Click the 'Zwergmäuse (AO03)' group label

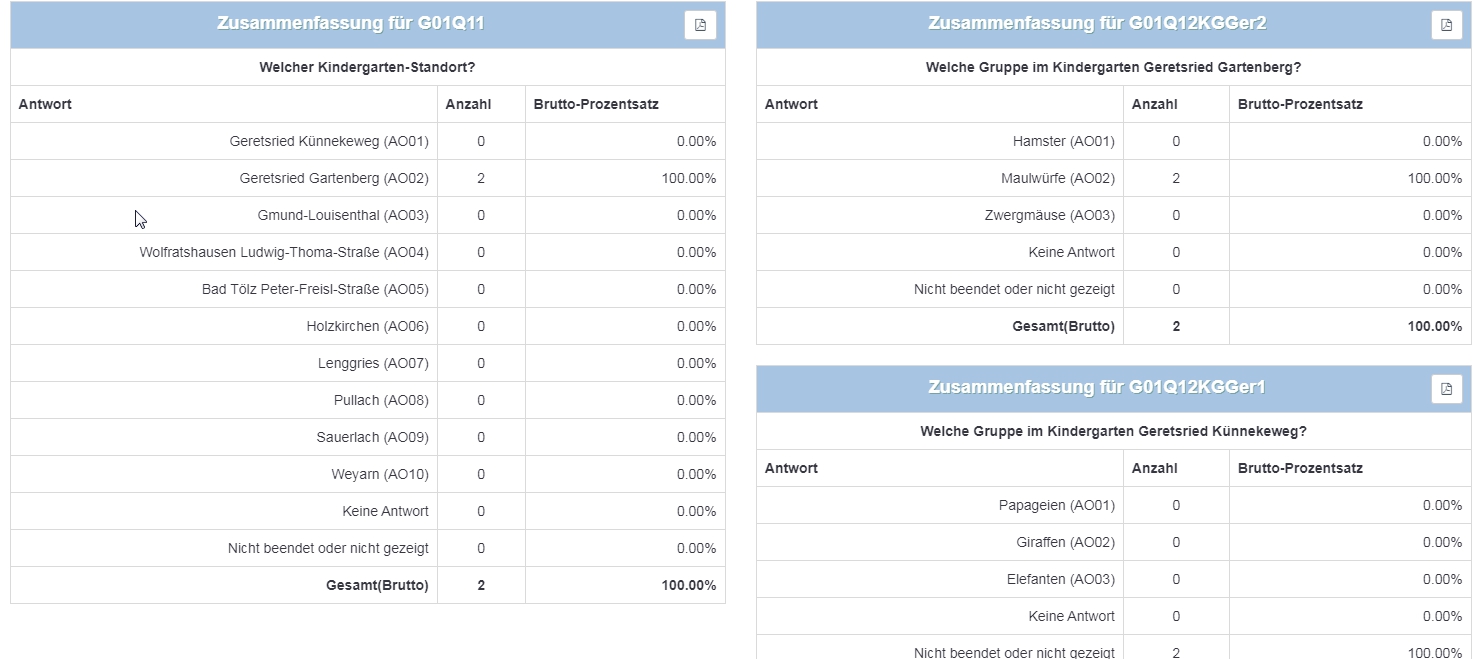1050,216
